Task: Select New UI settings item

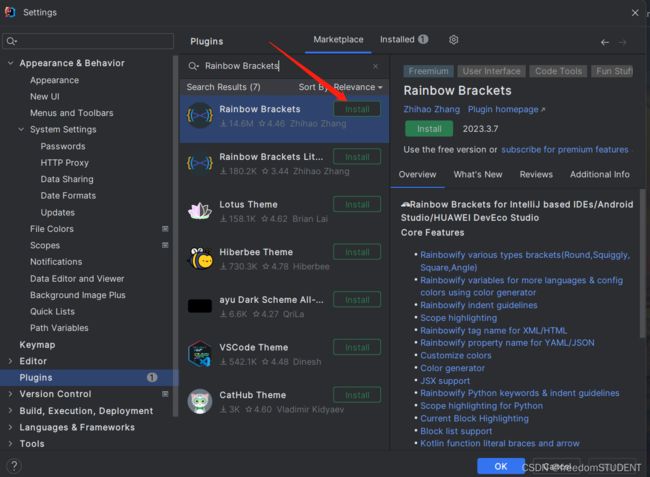Action: point(44,97)
